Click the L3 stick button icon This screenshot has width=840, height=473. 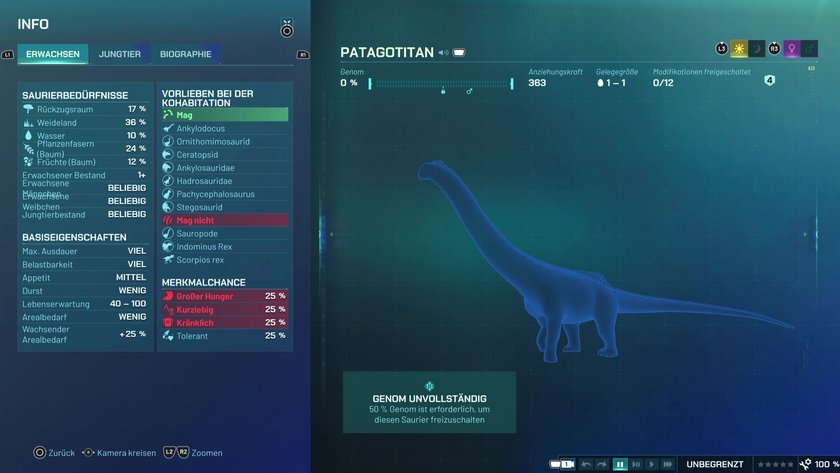pos(722,49)
